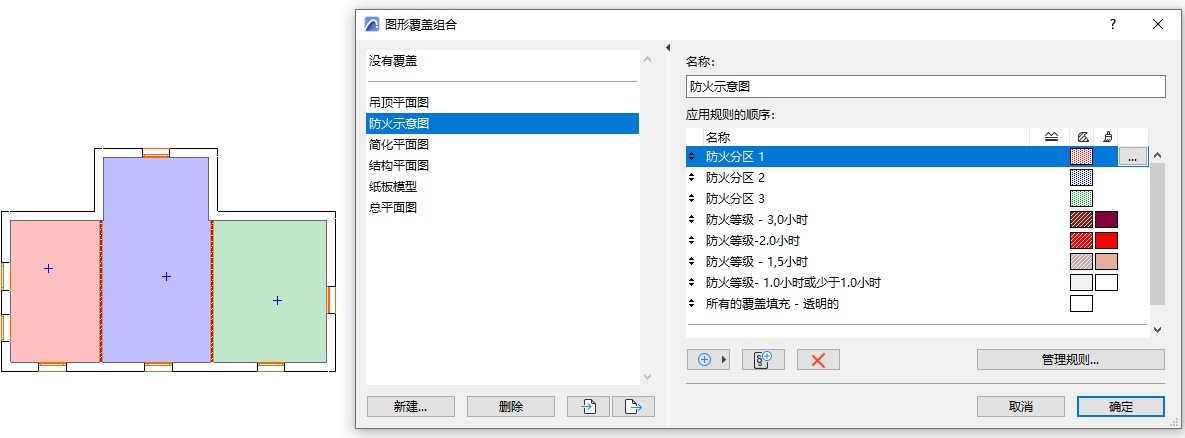Click the blue zone in floor plan
The image size is (1185, 438).
click(156, 259)
